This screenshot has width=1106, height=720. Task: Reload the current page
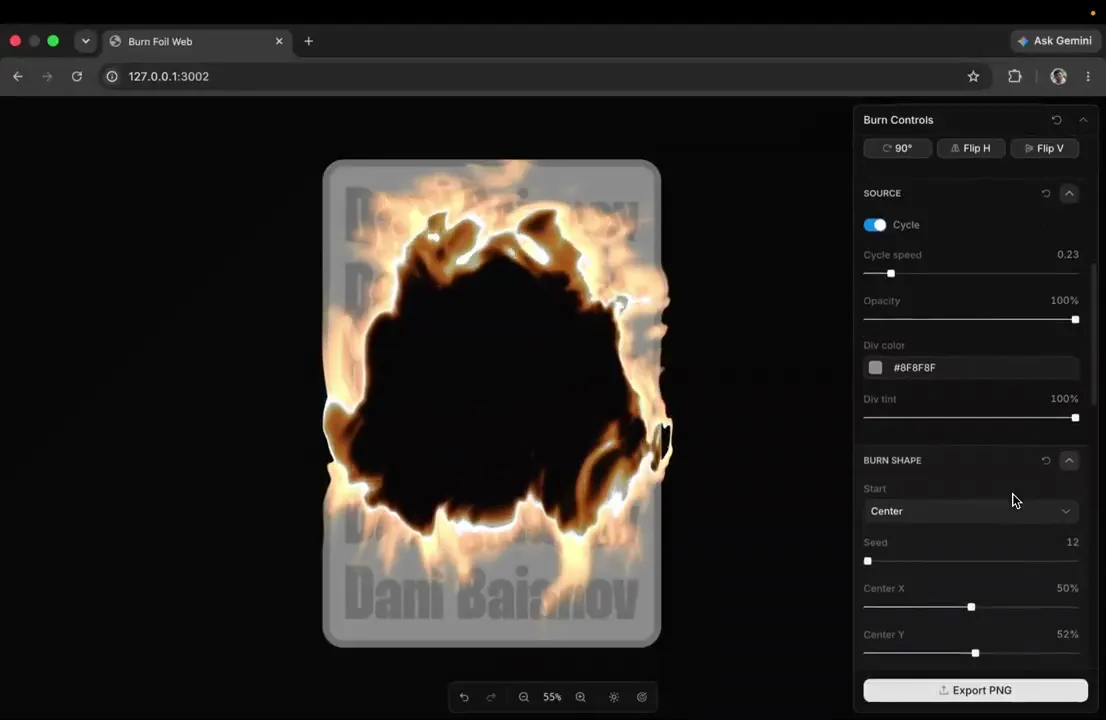77,76
